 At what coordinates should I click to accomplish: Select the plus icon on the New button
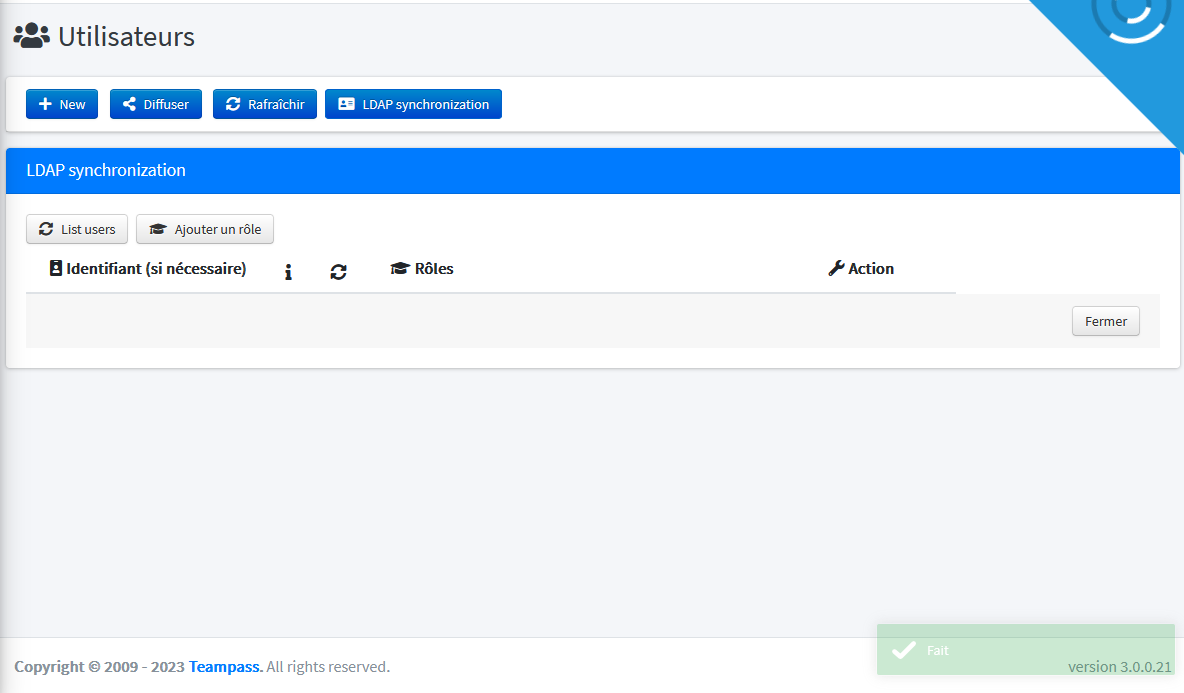click(45, 103)
